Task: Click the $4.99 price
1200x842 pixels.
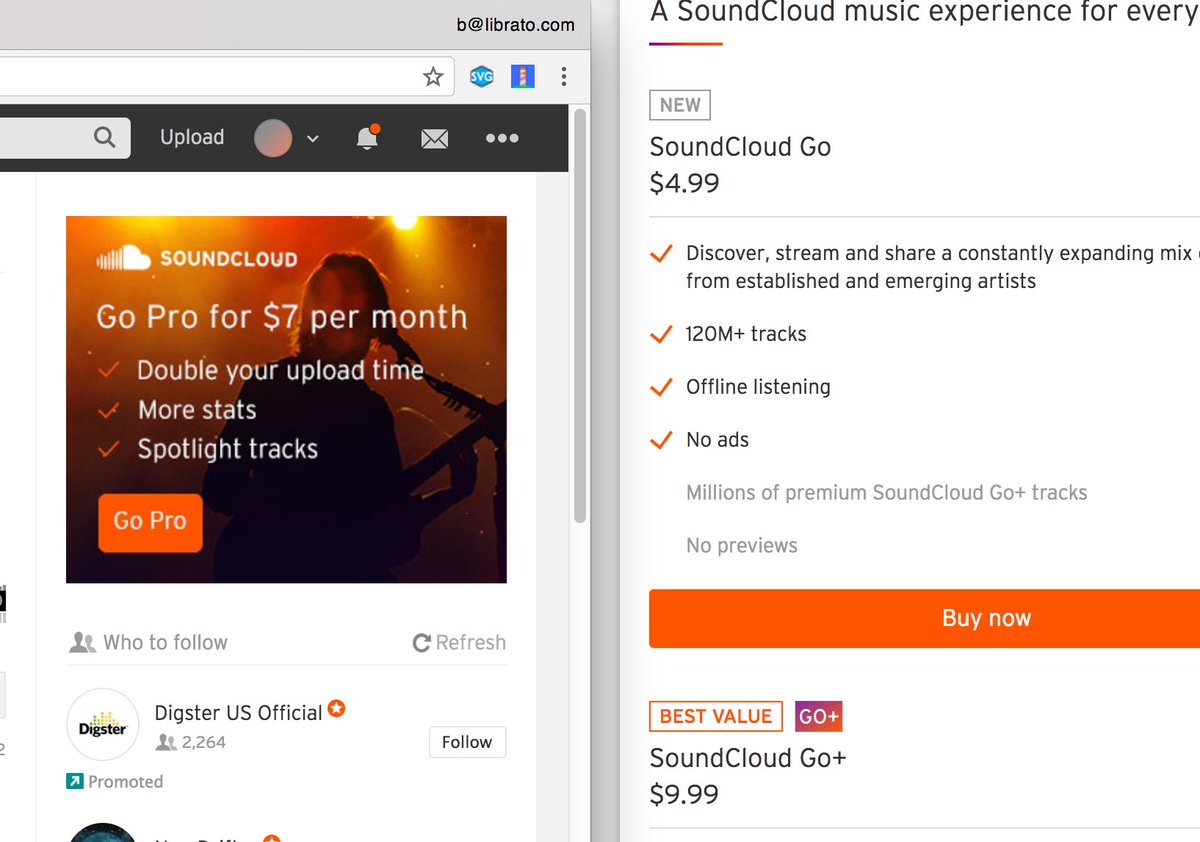Action: click(684, 183)
